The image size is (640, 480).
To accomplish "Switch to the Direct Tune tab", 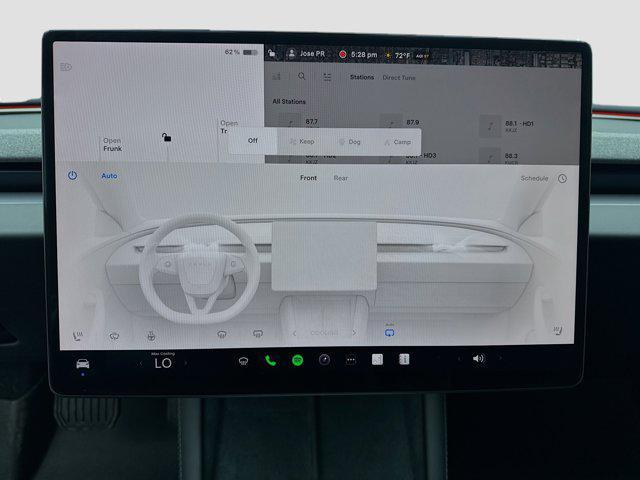I will (399, 78).
